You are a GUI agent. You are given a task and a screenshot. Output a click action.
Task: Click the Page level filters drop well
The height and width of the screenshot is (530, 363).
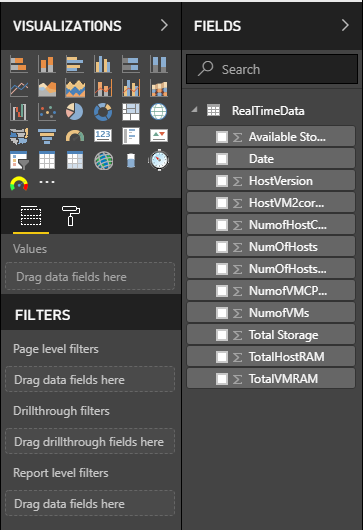click(90, 379)
